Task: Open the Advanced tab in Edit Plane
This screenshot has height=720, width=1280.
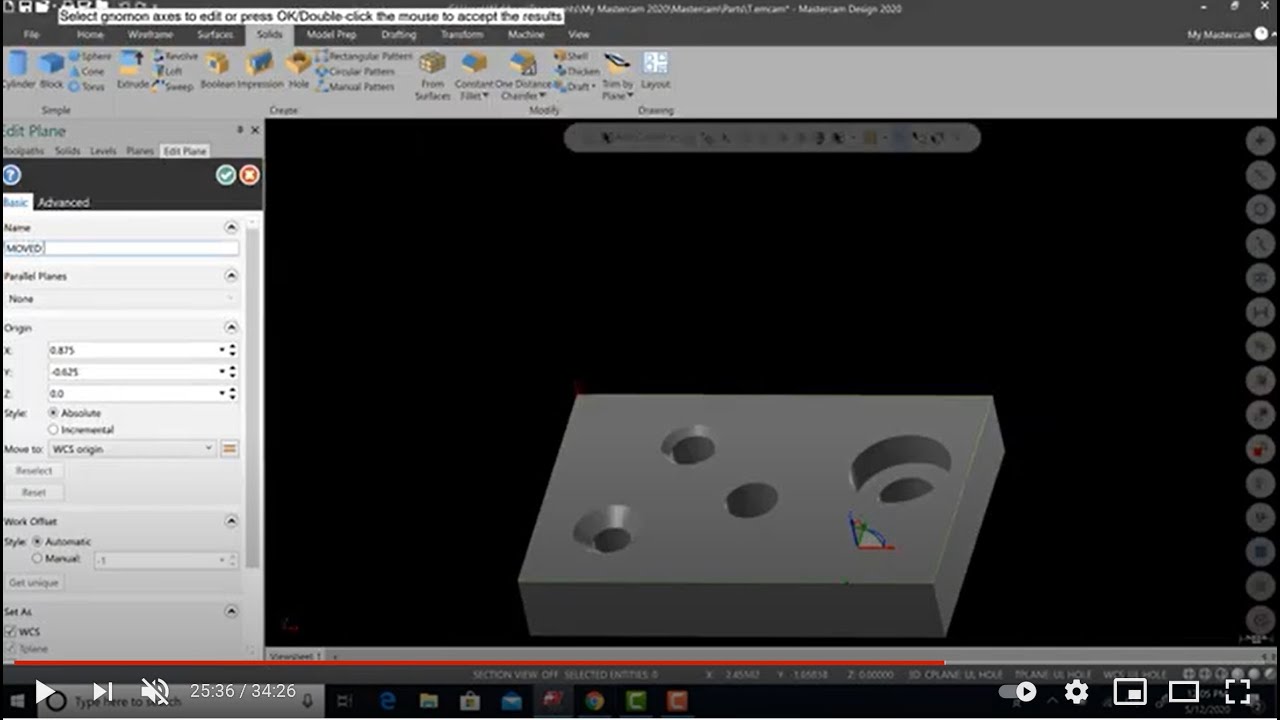Action: [x=63, y=202]
